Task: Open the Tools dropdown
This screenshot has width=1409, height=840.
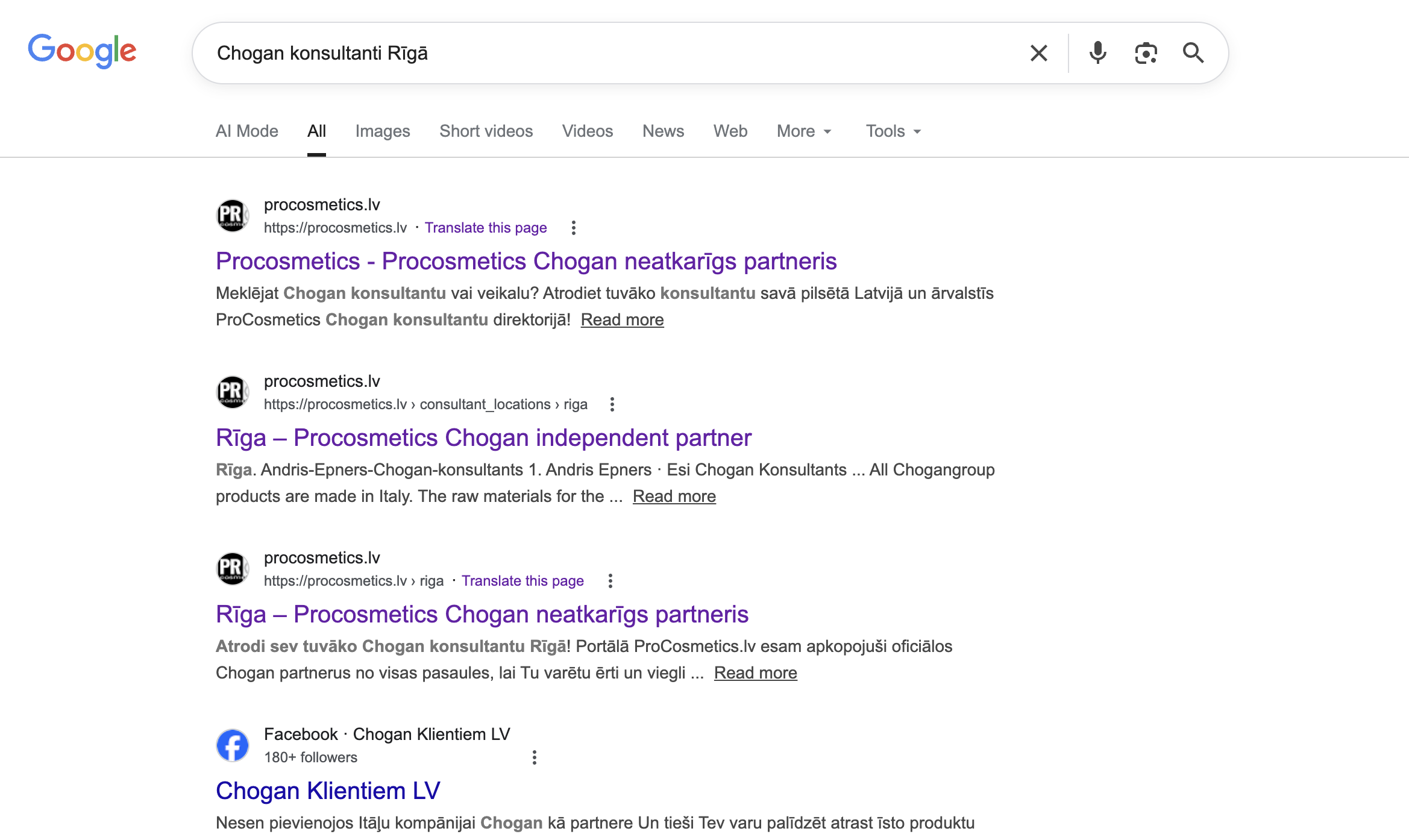Action: click(893, 131)
